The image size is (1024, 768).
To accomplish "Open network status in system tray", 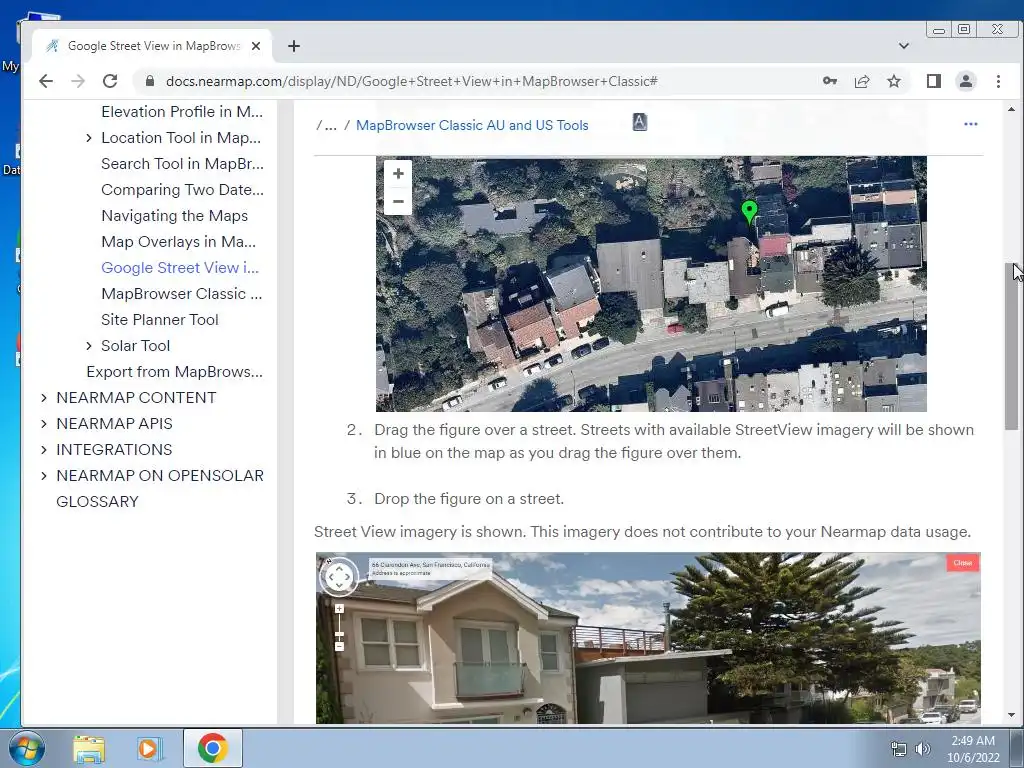I will click(x=899, y=749).
